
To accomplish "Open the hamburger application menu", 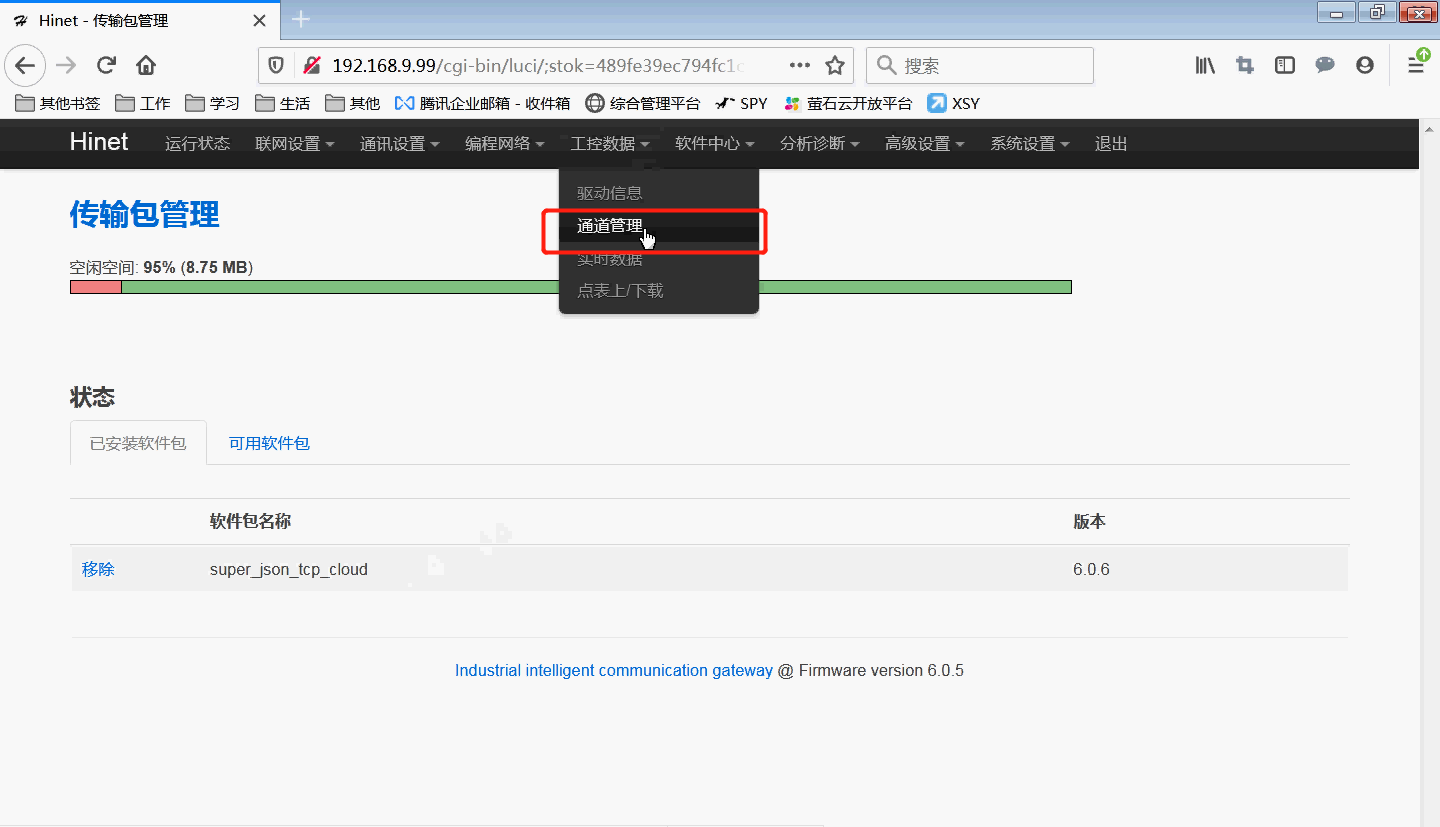I will (x=1416, y=65).
